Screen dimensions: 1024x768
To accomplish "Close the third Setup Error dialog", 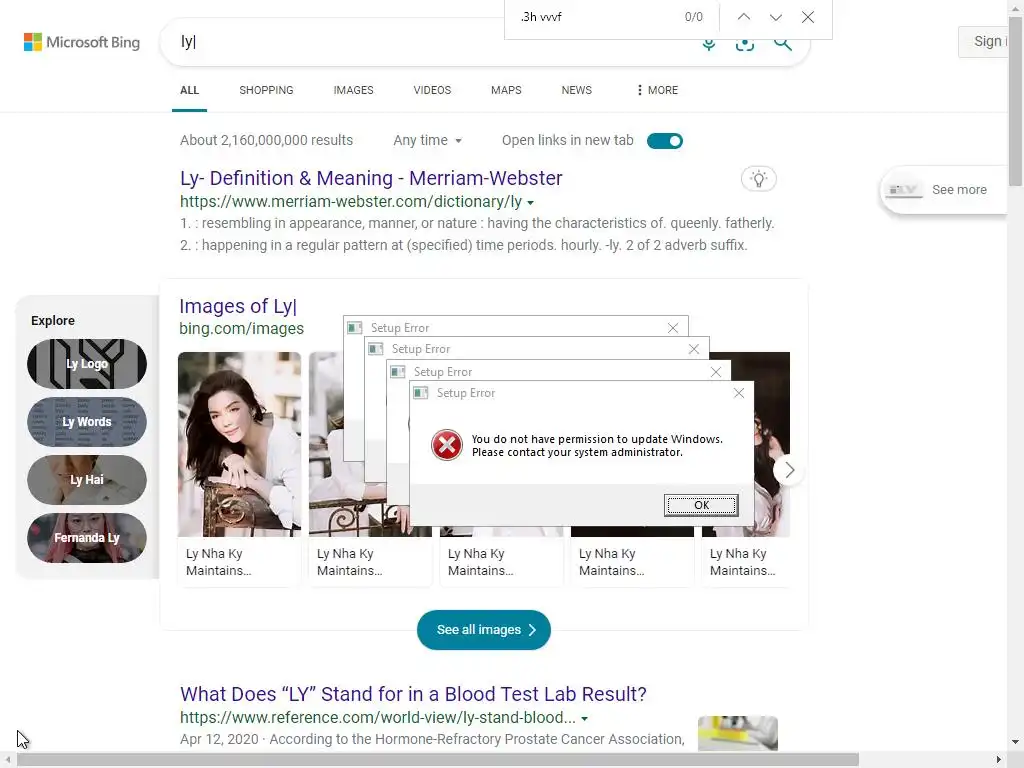I will tap(694, 349).
